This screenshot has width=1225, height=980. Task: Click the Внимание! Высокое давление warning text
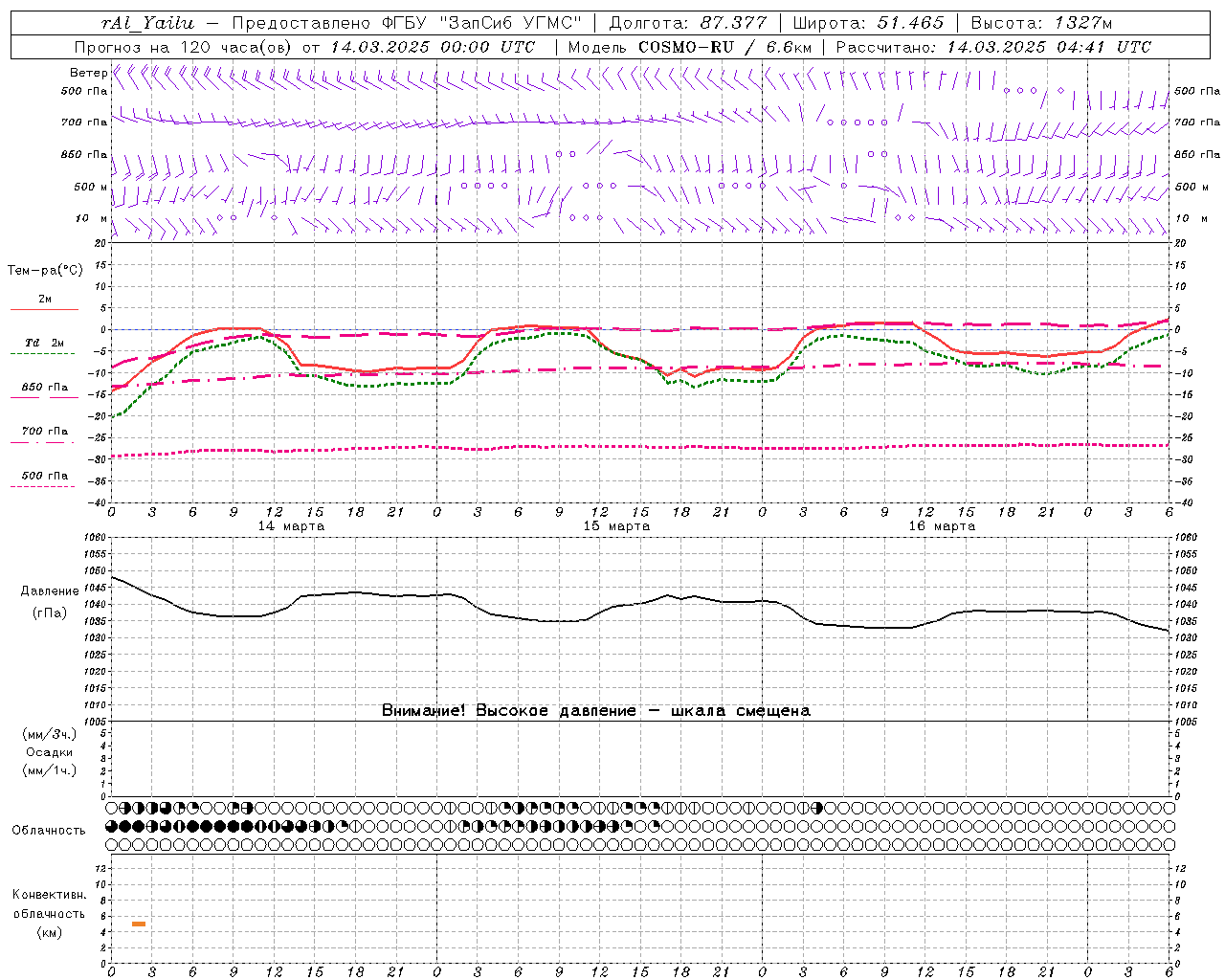click(595, 711)
